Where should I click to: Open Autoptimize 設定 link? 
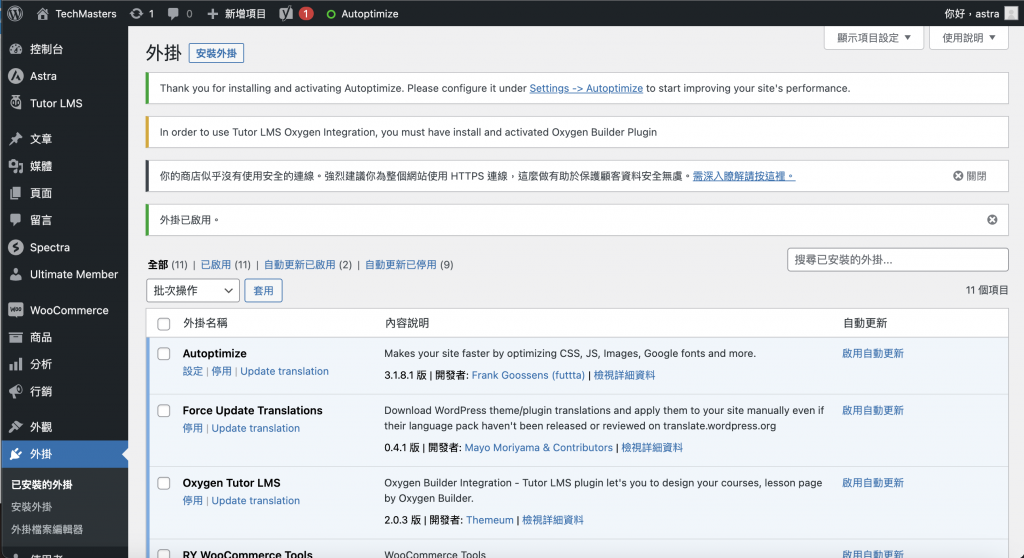pos(193,371)
